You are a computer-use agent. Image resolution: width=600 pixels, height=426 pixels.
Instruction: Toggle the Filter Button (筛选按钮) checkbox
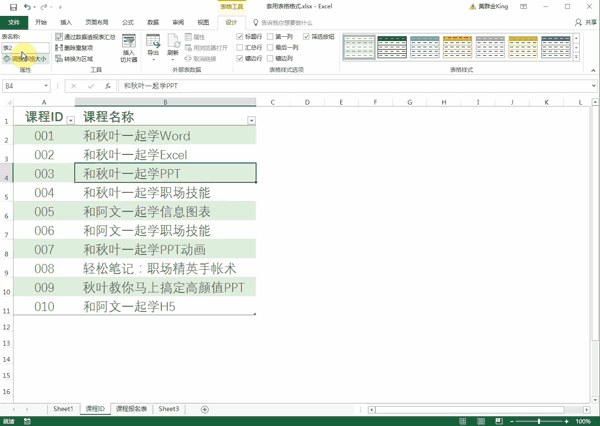coord(306,37)
